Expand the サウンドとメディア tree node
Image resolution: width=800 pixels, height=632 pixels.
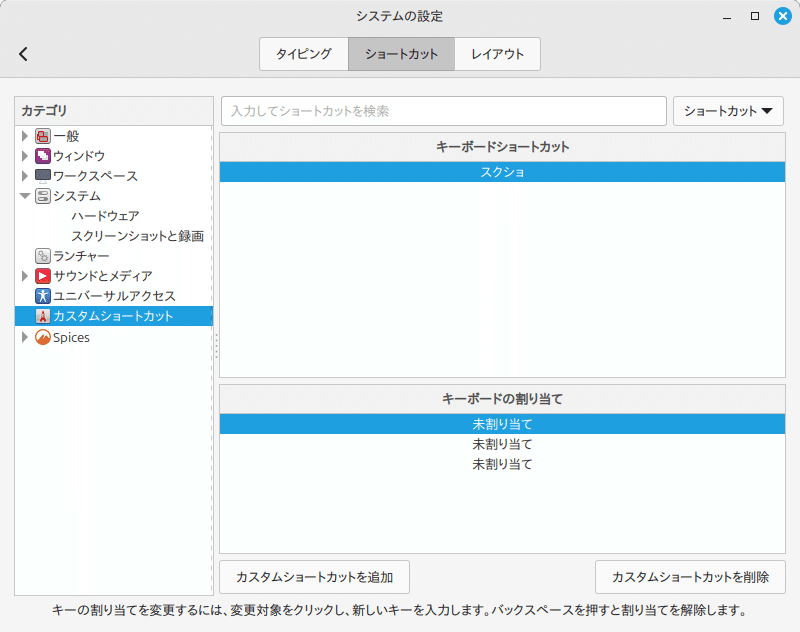(24, 276)
